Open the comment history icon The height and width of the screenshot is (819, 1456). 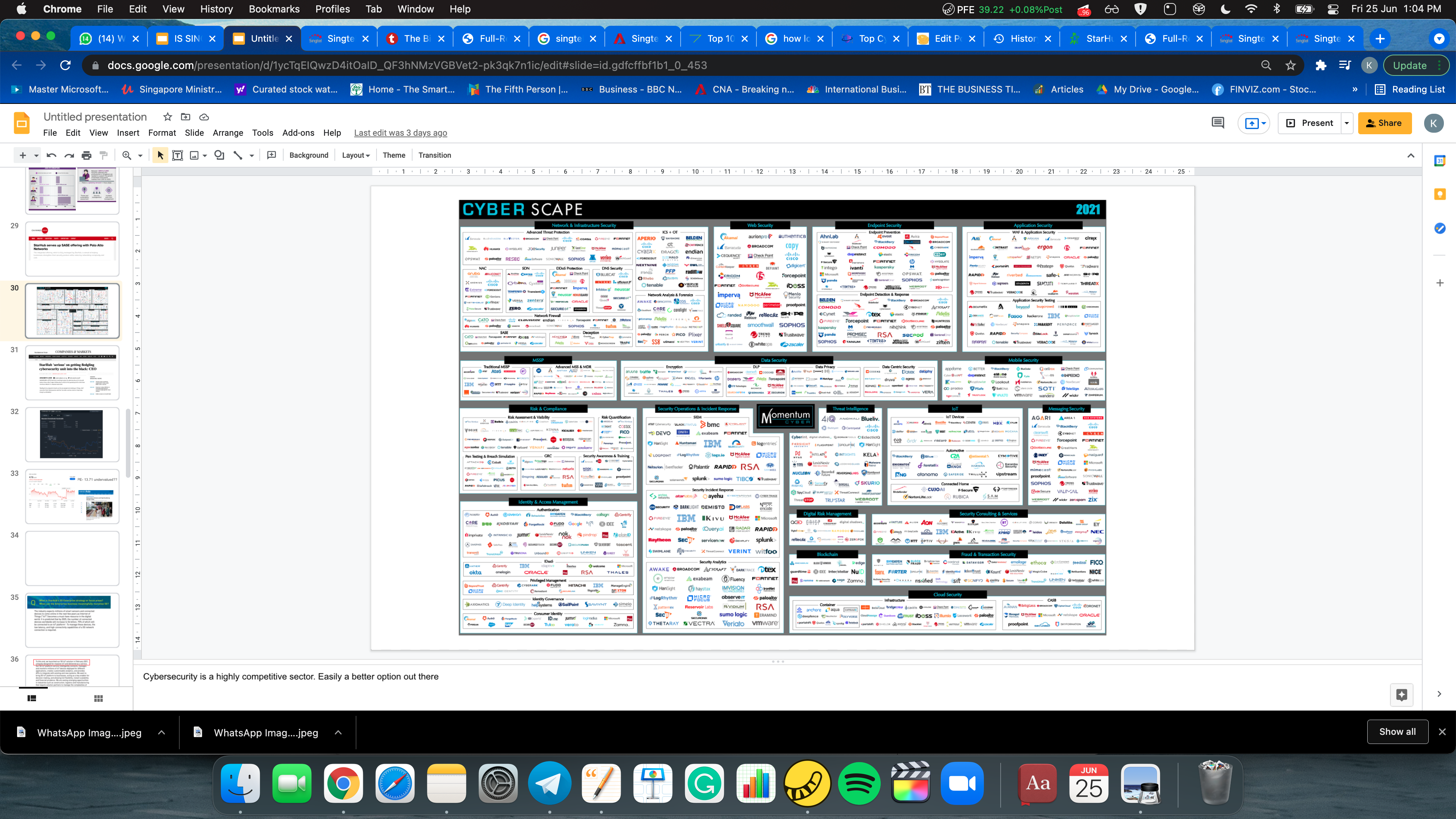[x=1218, y=122]
